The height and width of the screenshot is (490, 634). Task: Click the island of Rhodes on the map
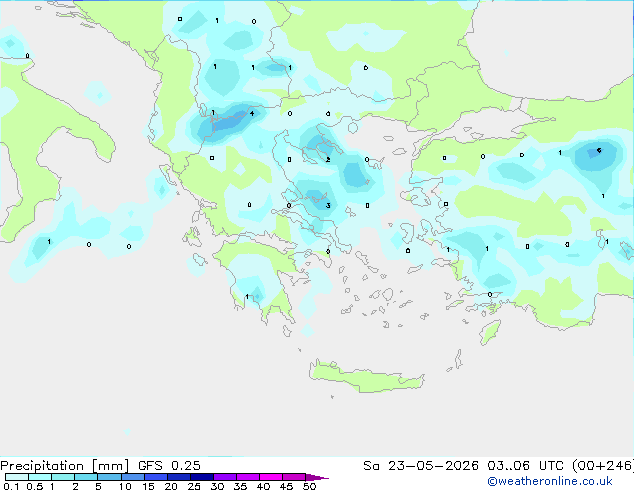coord(490,332)
